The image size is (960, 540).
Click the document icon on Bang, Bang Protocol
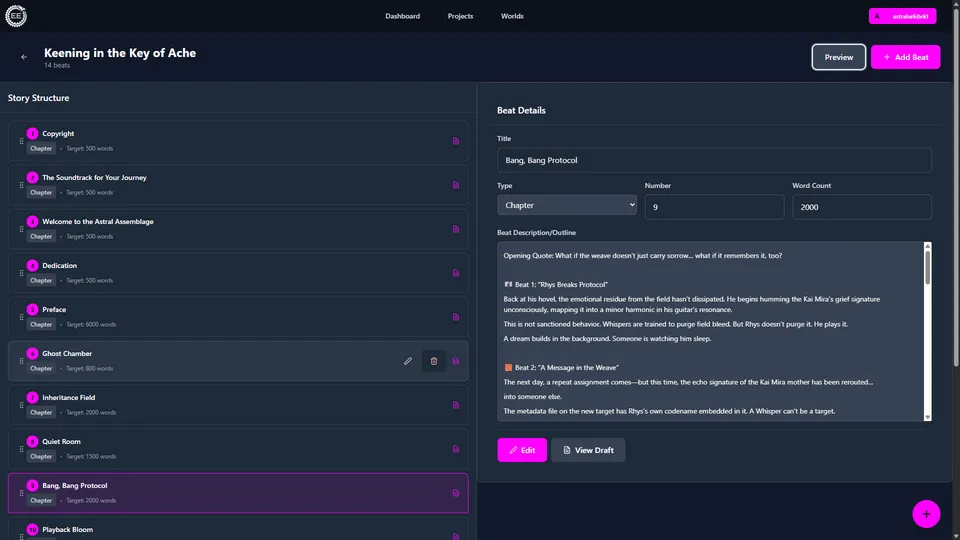pos(456,493)
